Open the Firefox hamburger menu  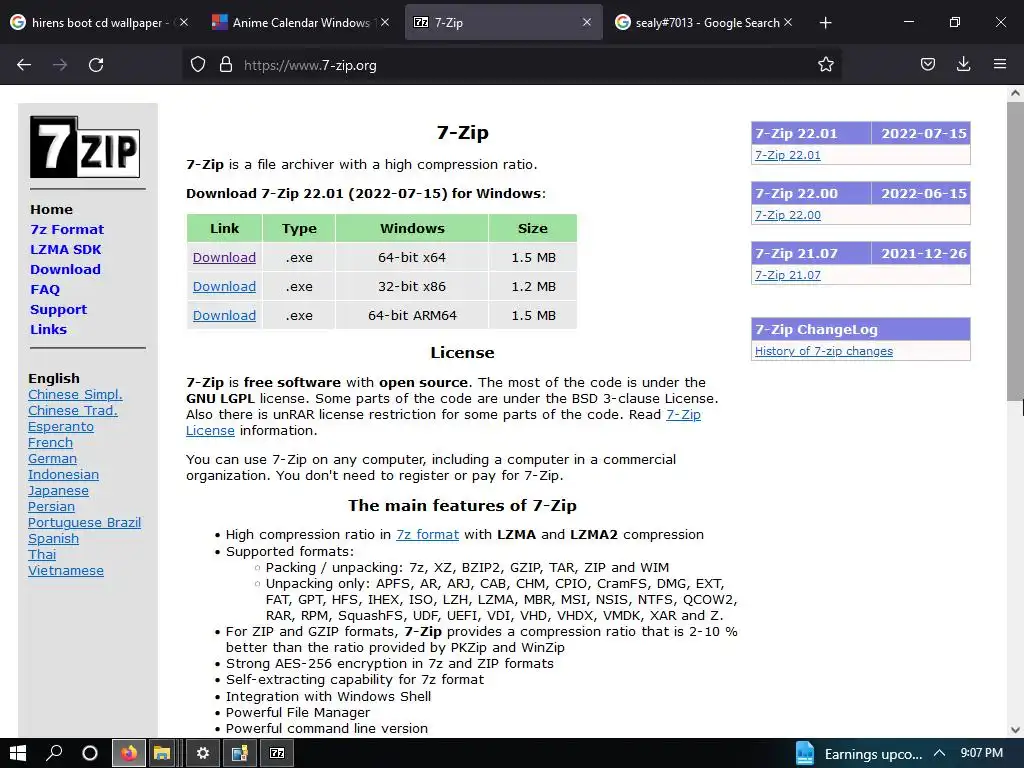pos(1000,64)
